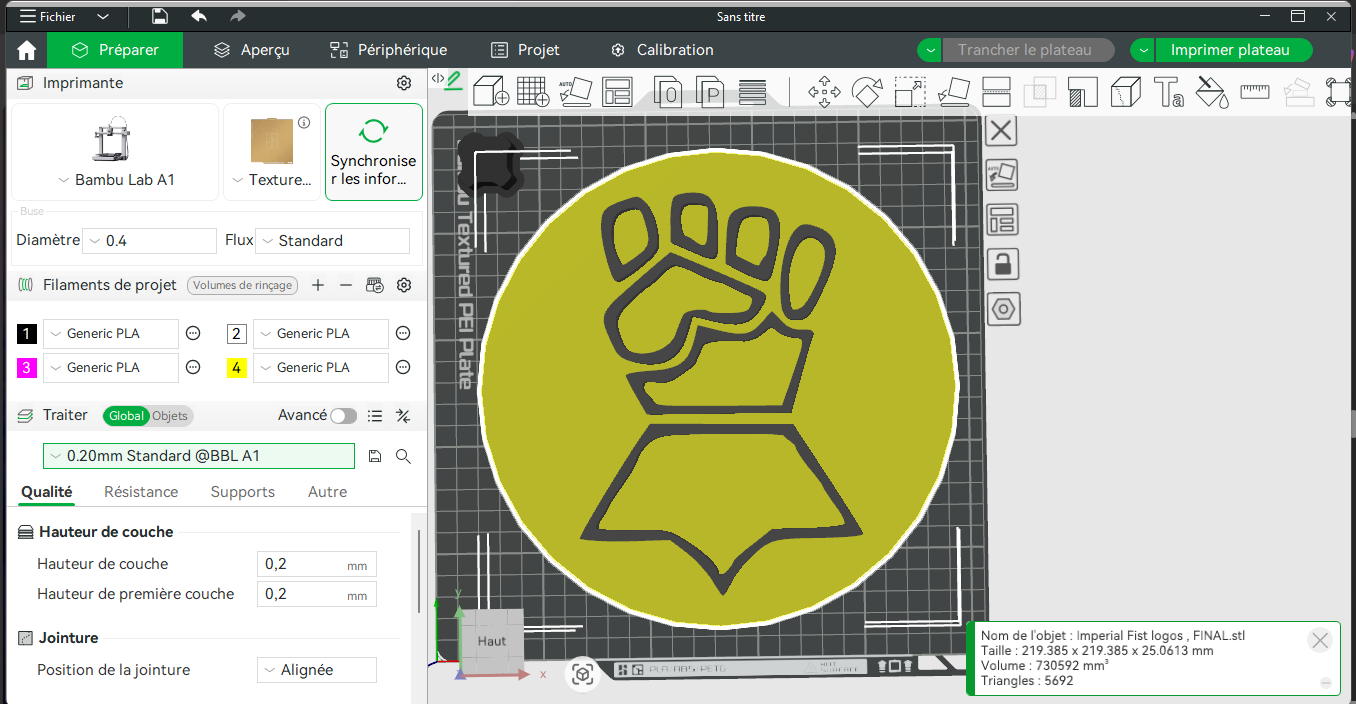Click the save project floppy icon

160,16
